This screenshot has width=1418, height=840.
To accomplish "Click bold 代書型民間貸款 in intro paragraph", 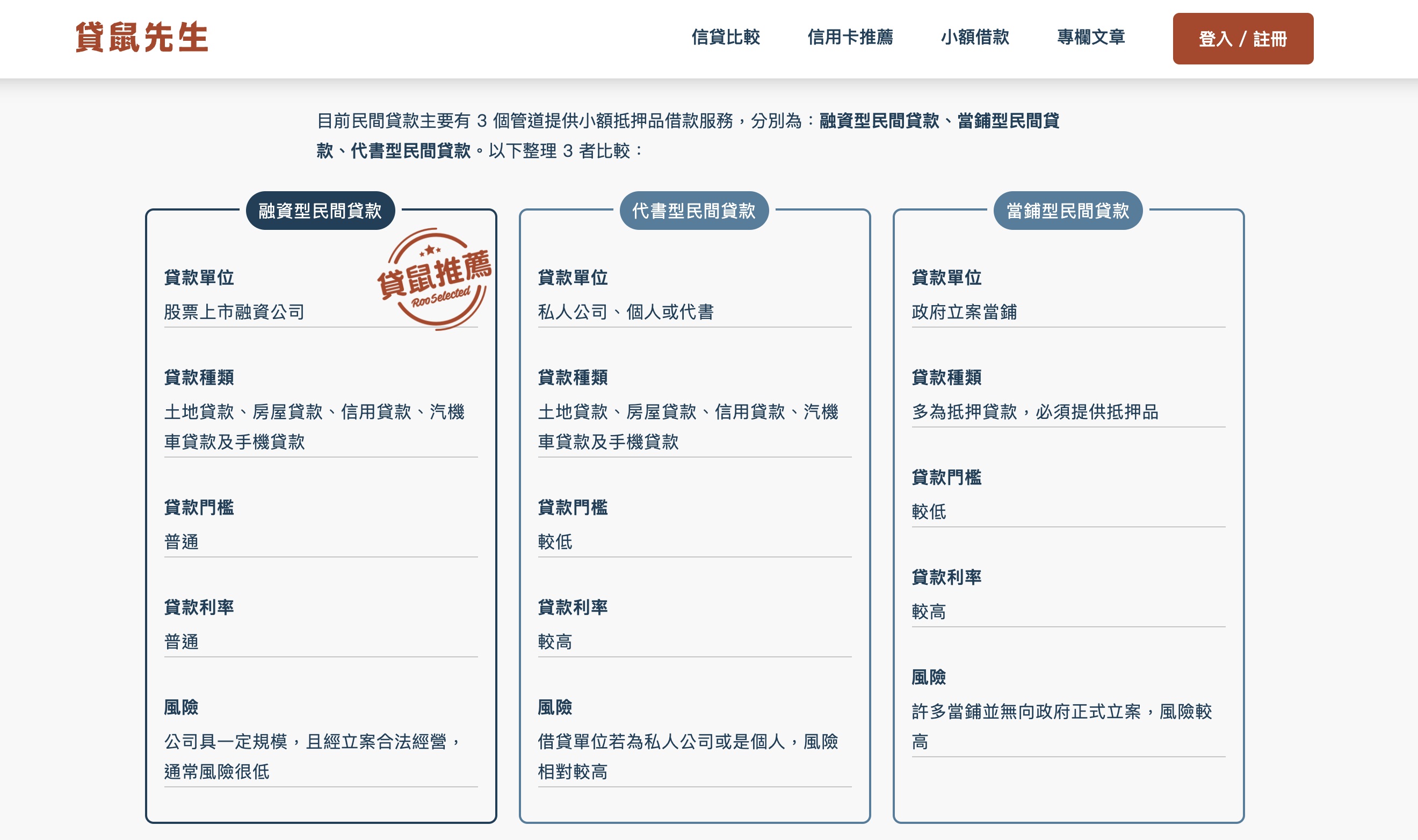I will (x=410, y=150).
